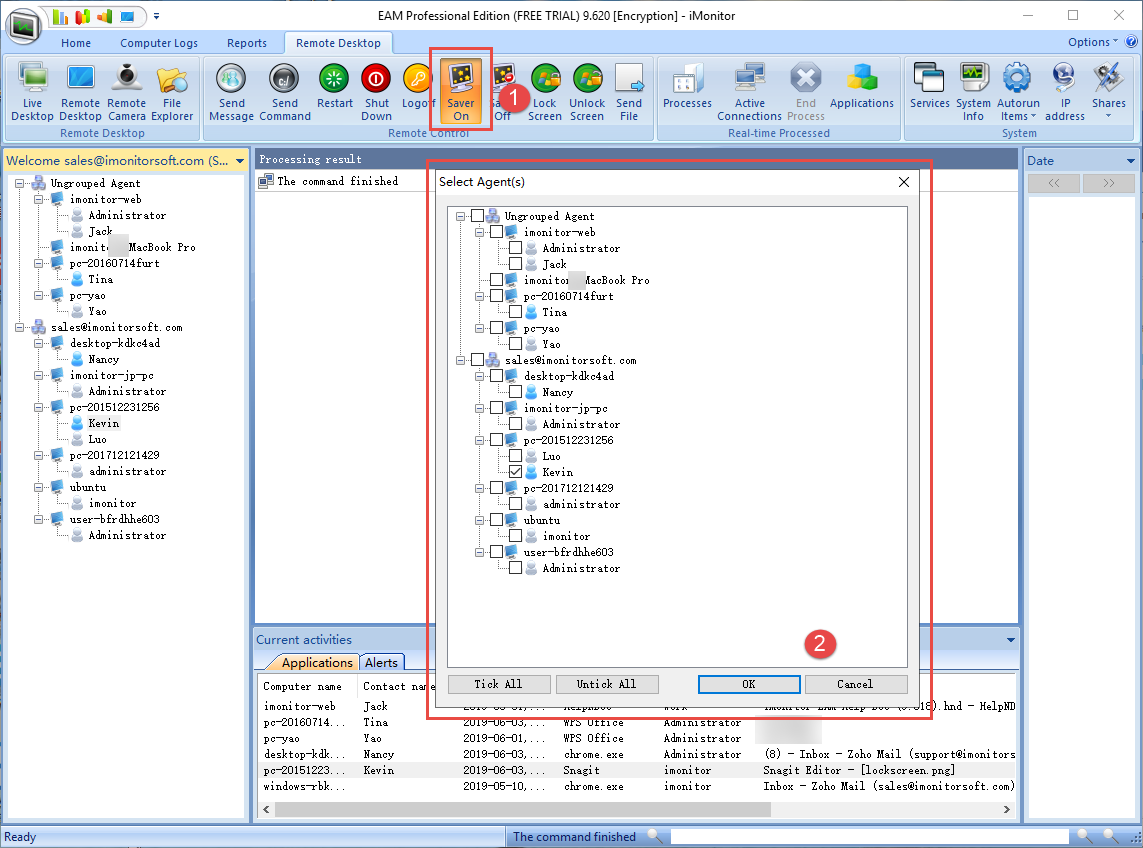This screenshot has width=1143, height=848.
Task: Show System Info
Action: [x=973, y=92]
